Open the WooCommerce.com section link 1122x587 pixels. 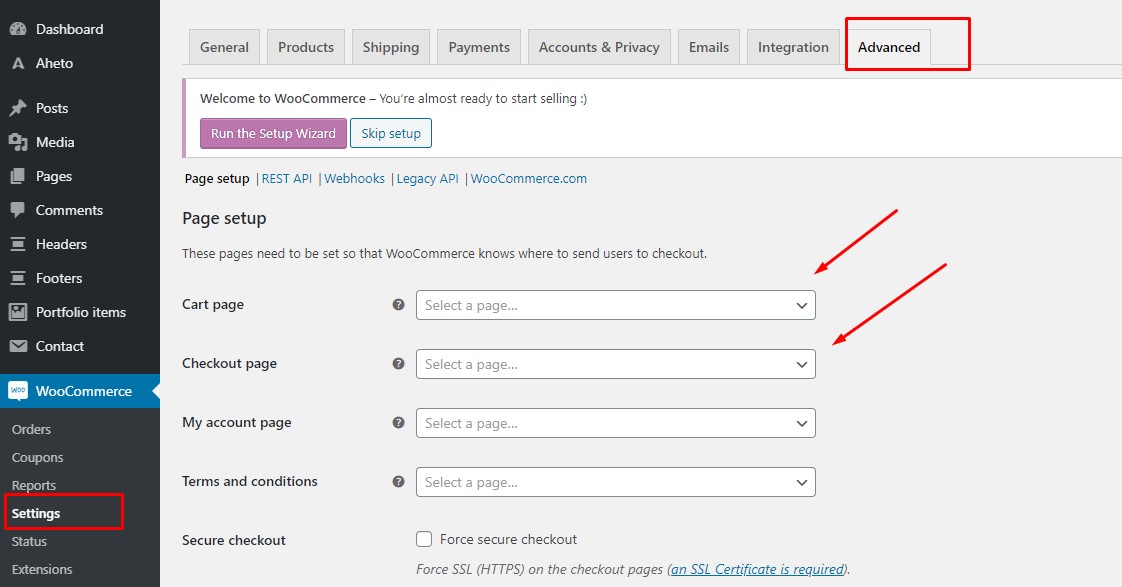pos(529,179)
